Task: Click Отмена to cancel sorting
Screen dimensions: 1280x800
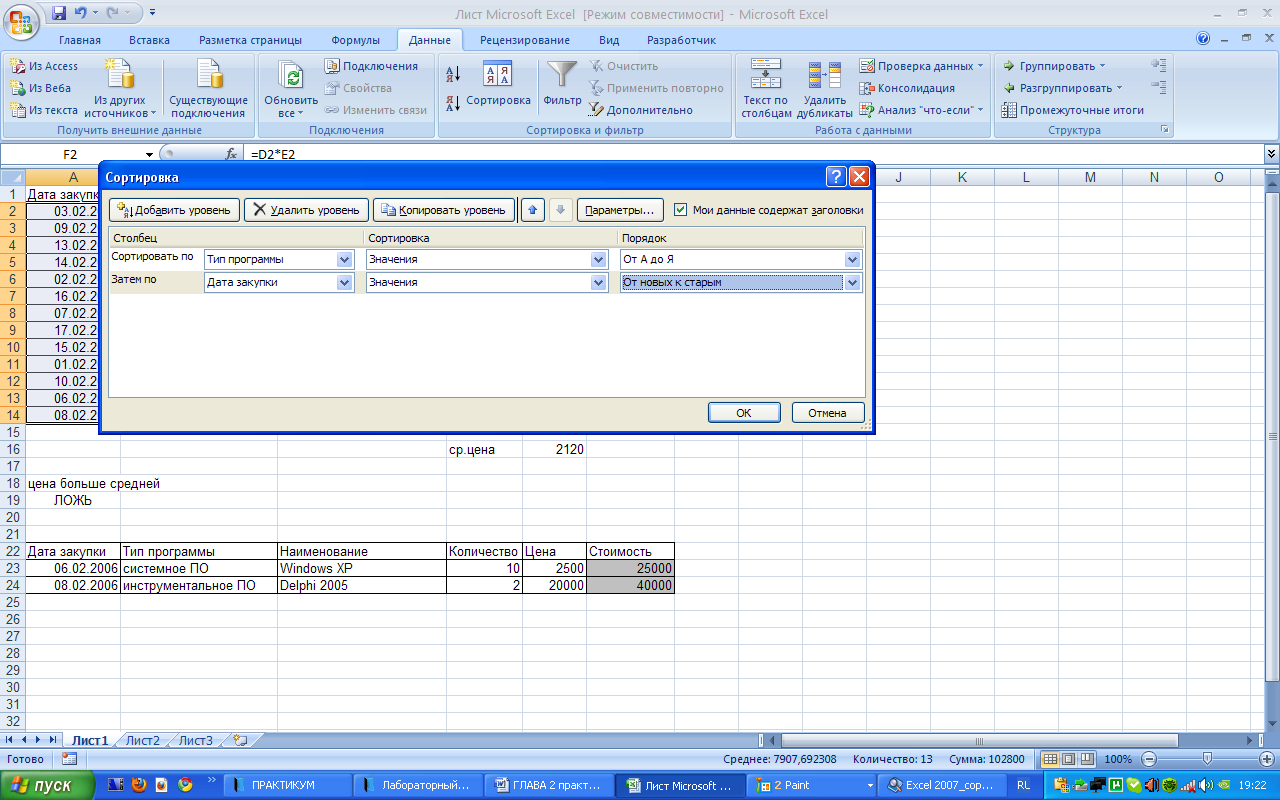Action: pos(828,412)
